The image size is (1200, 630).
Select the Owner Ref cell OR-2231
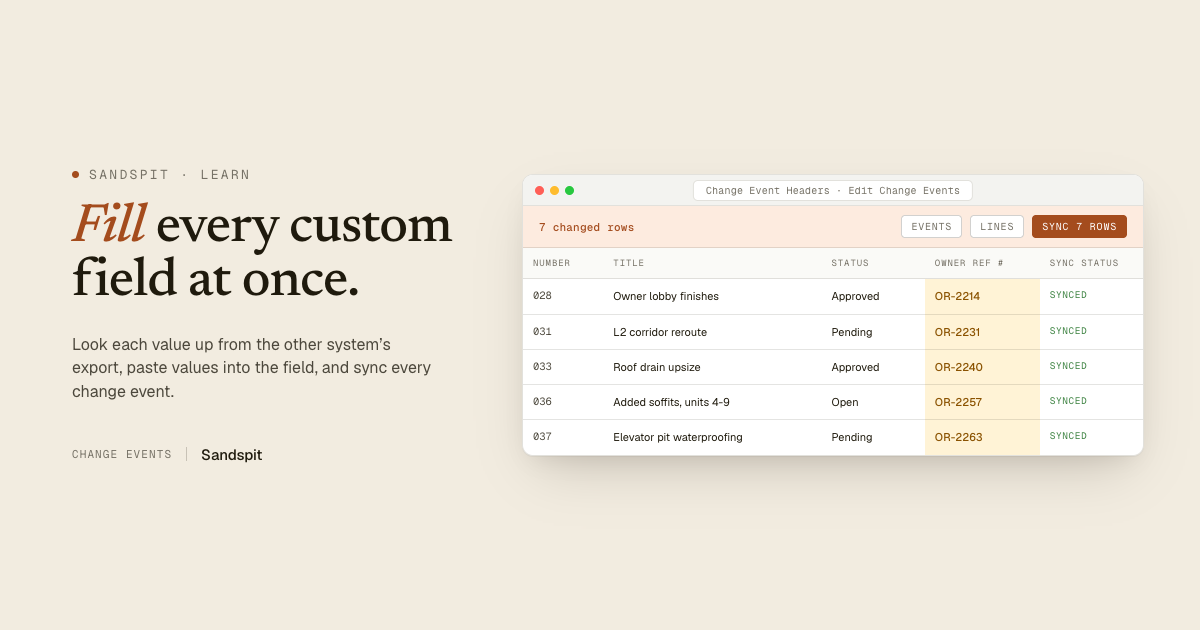(982, 332)
